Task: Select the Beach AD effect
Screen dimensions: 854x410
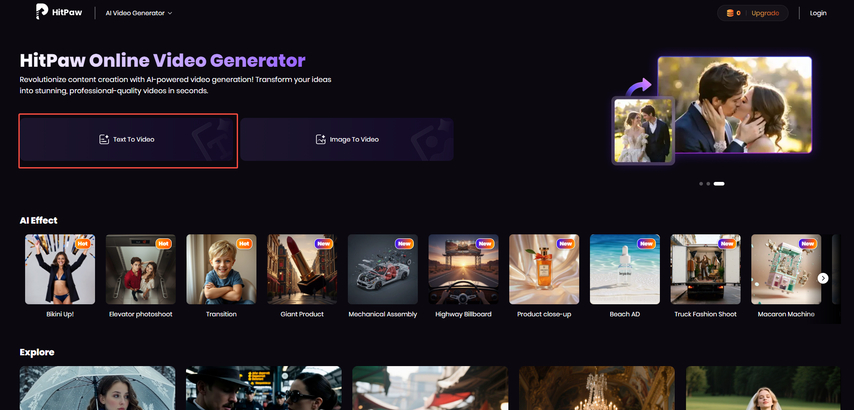Action: 625,269
